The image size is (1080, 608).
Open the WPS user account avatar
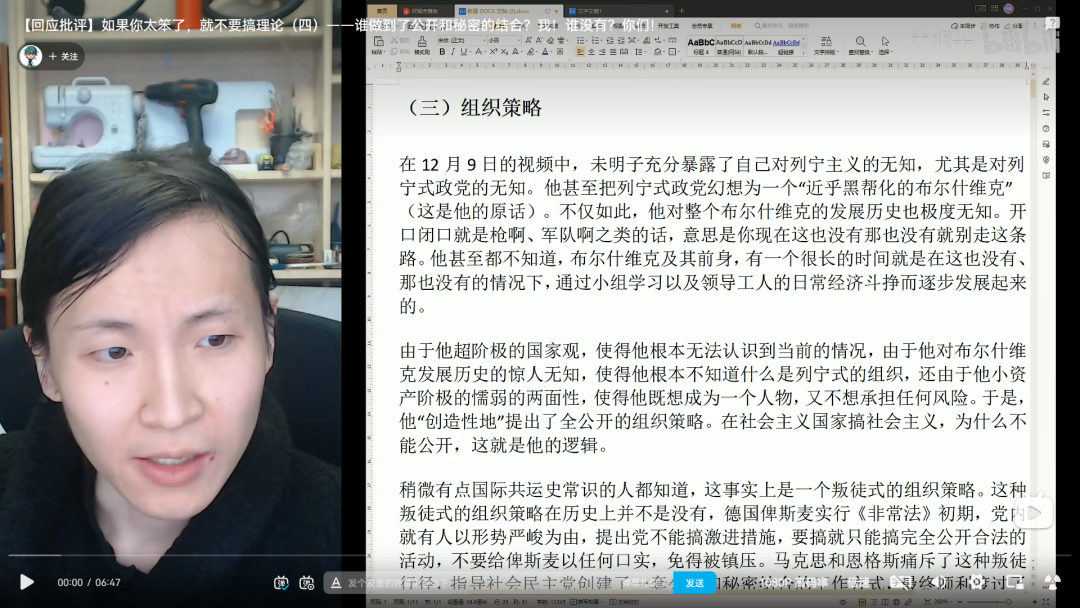tap(1008, 8)
